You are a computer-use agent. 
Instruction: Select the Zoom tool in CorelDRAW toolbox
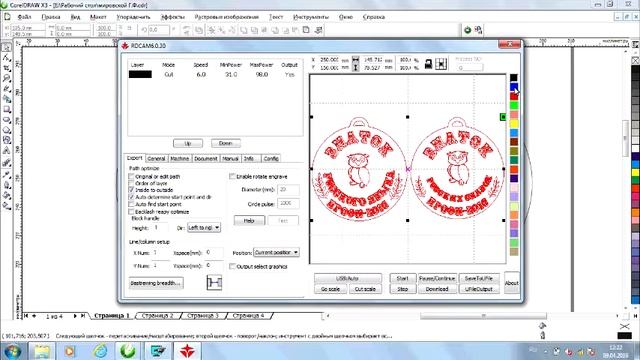(x=7, y=78)
